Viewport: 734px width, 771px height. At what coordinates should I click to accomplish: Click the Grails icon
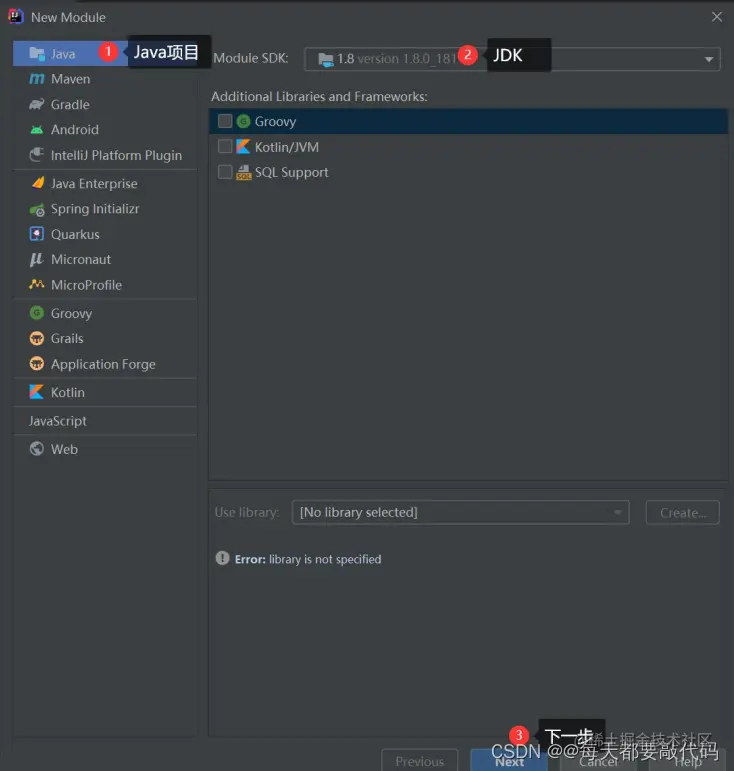(37, 338)
